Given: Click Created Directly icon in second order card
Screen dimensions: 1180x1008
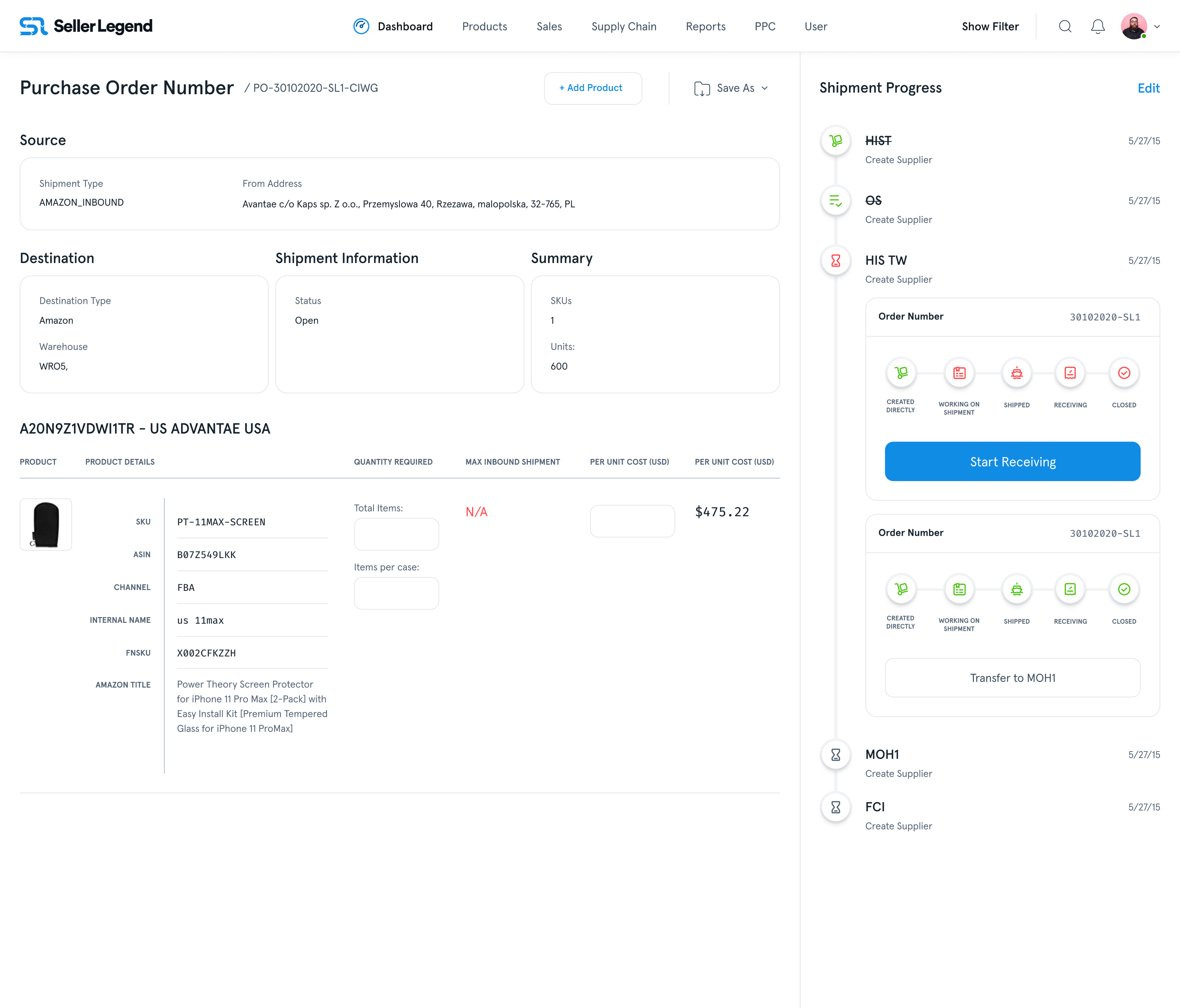Looking at the screenshot, I should click(901, 589).
